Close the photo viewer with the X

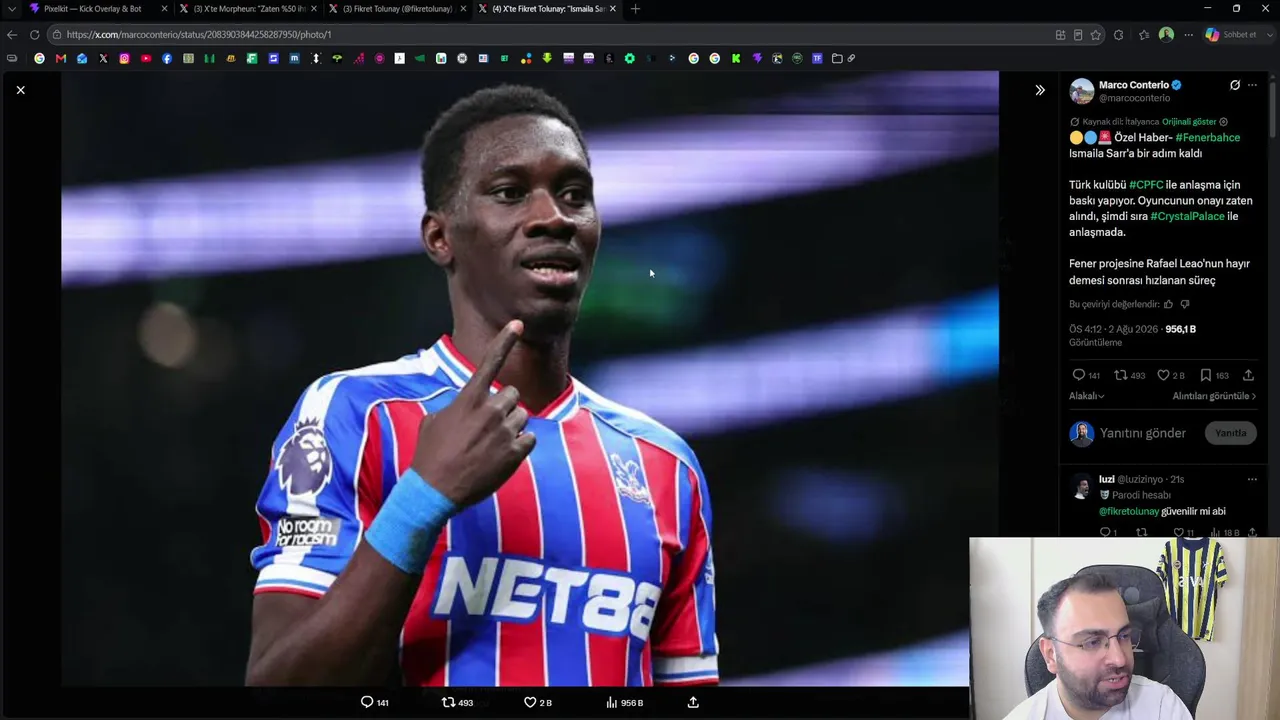(x=20, y=90)
